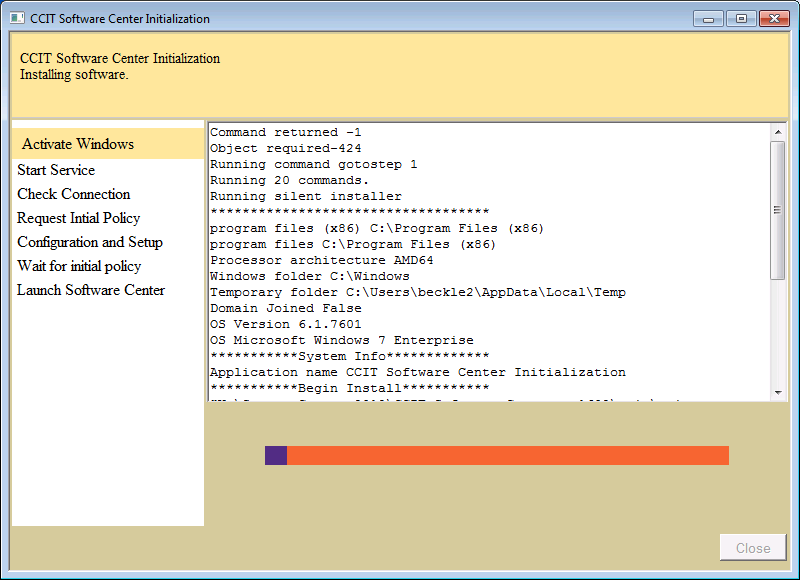Select the Wait for initial policy step
Screen dimensions: 800x580
(79, 266)
